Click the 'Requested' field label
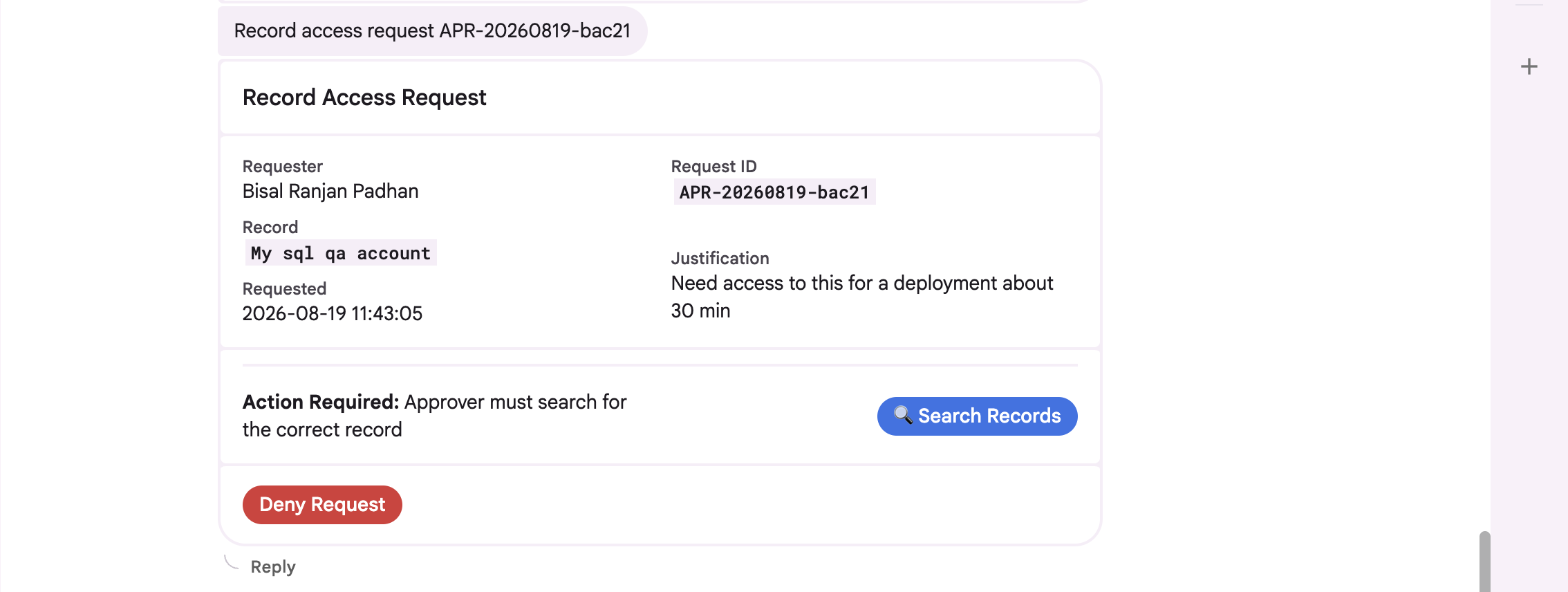 (284, 288)
